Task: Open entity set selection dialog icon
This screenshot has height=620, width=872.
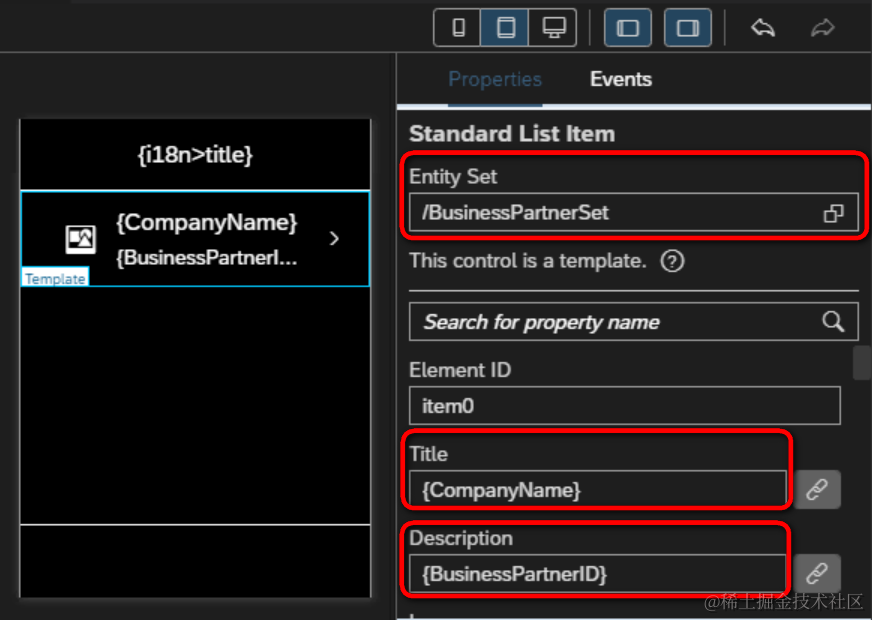Action: click(833, 213)
